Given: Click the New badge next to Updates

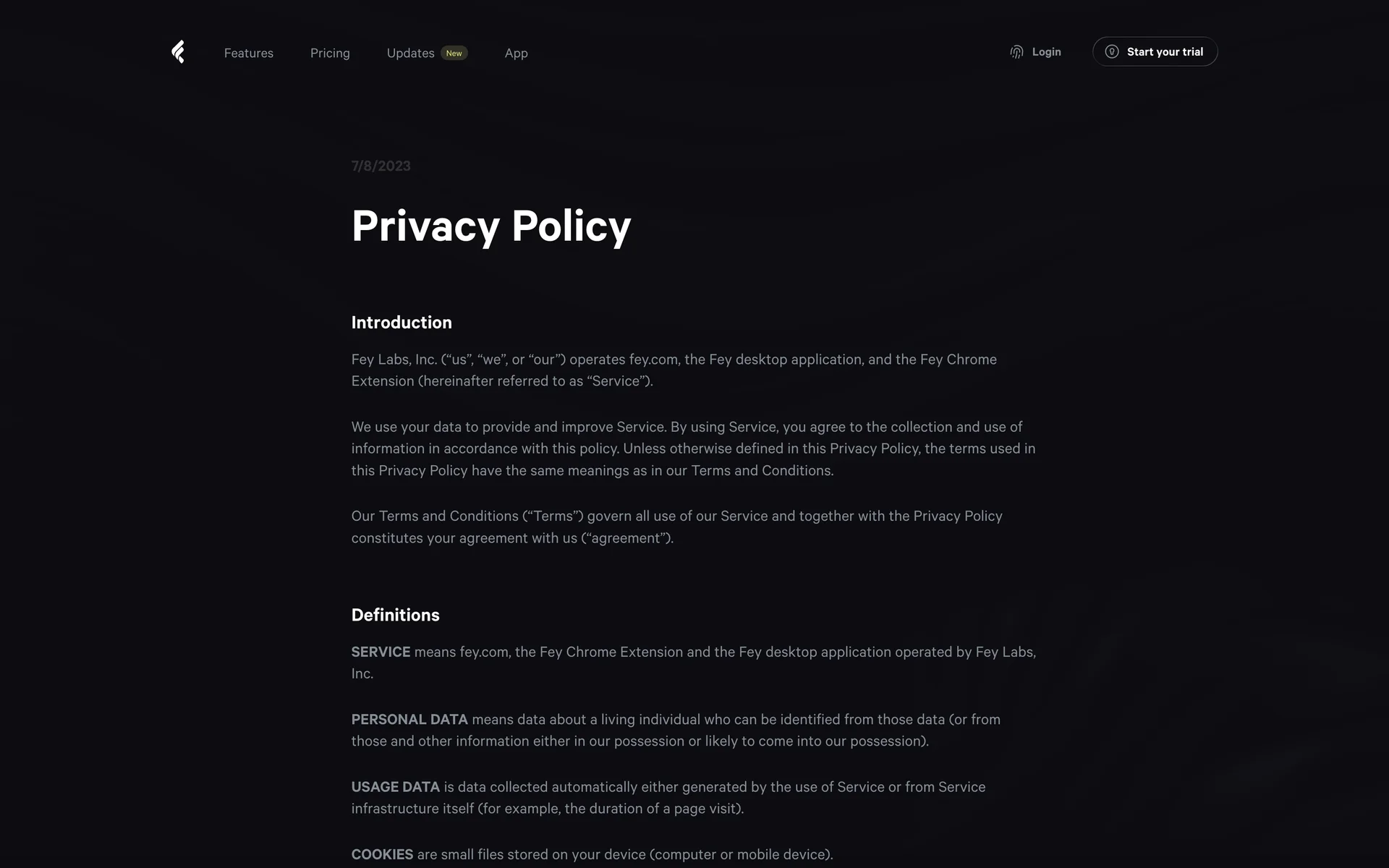Looking at the screenshot, I should pos(454,54).
